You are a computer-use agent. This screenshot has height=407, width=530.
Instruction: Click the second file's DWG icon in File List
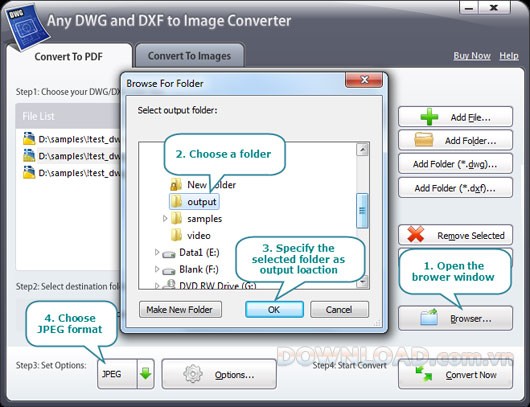pyautogui.click(x=29, y=156)
